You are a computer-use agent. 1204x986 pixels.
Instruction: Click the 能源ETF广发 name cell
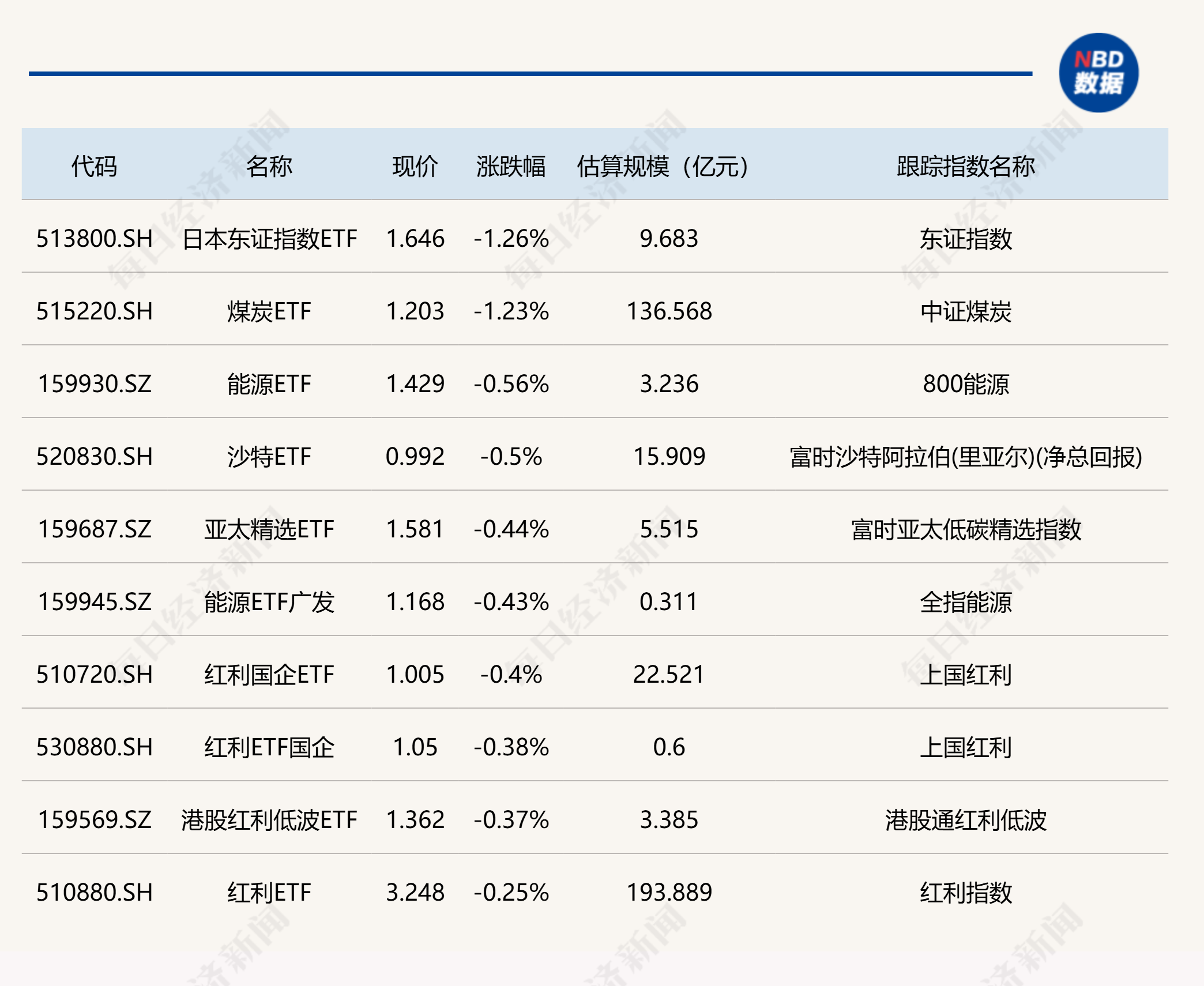point(269,602)
